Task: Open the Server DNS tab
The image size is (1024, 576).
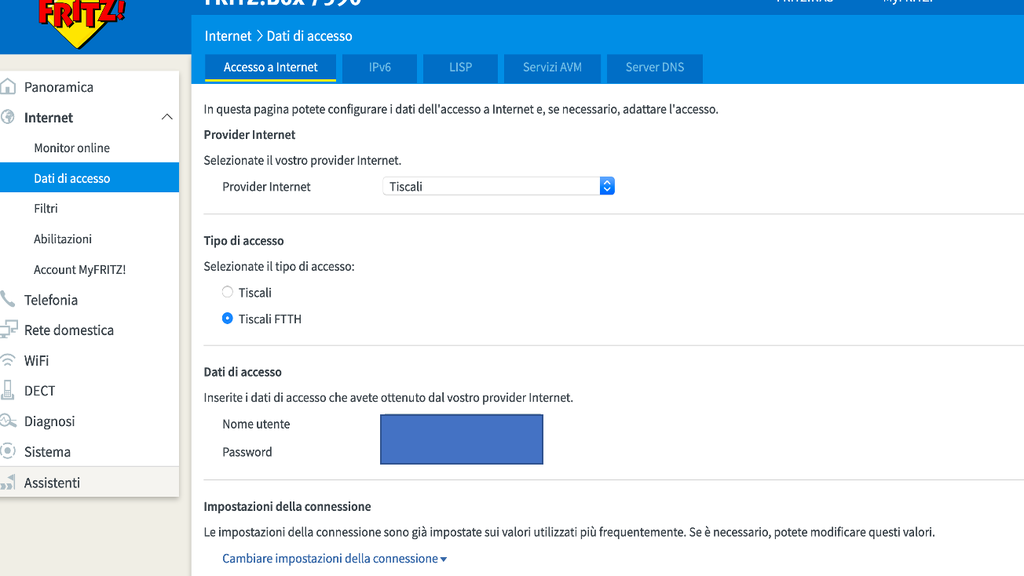Action: click(654, 67)
